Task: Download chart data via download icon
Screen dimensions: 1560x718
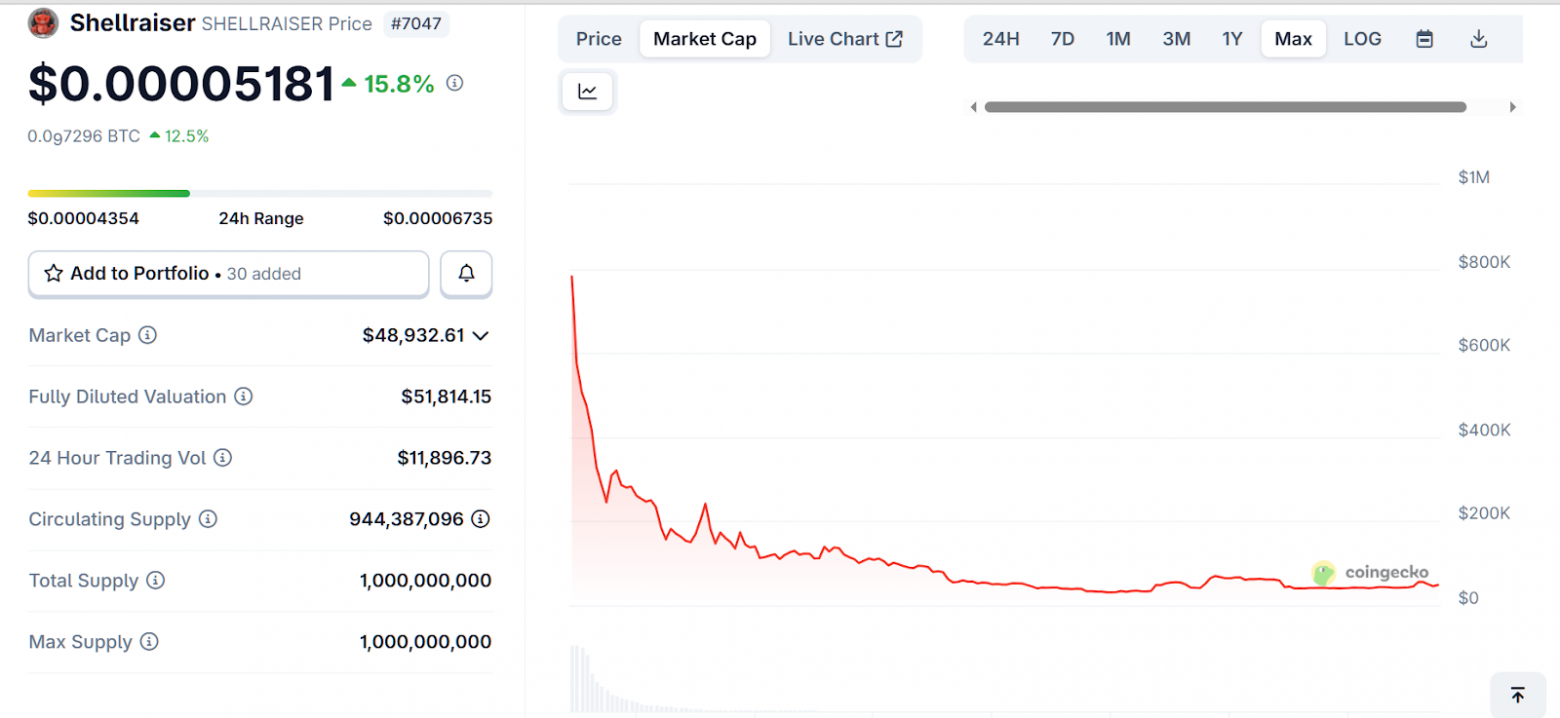Action: tap(1479, 39)
